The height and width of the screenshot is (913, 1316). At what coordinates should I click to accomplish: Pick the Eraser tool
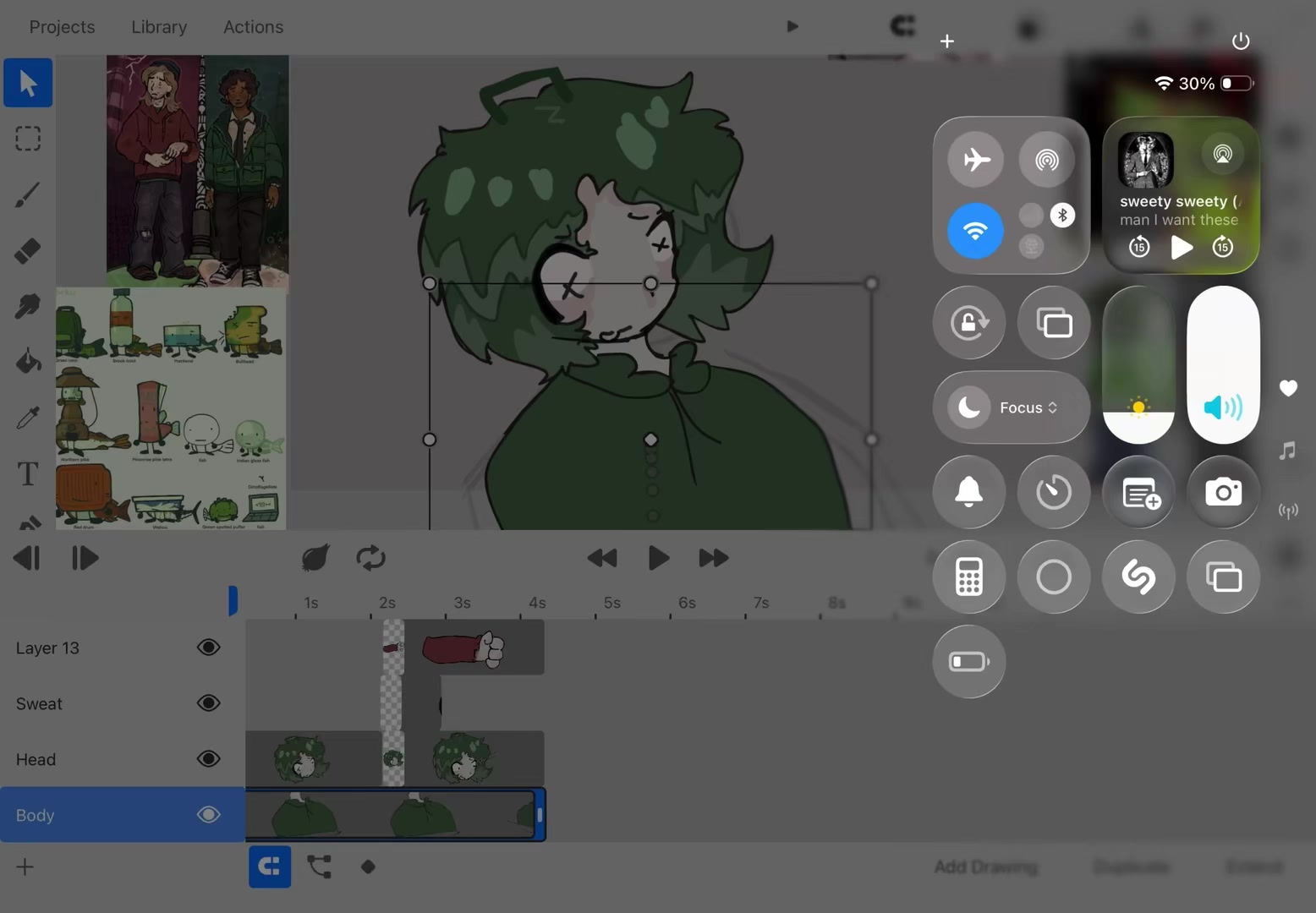[28, 250]
